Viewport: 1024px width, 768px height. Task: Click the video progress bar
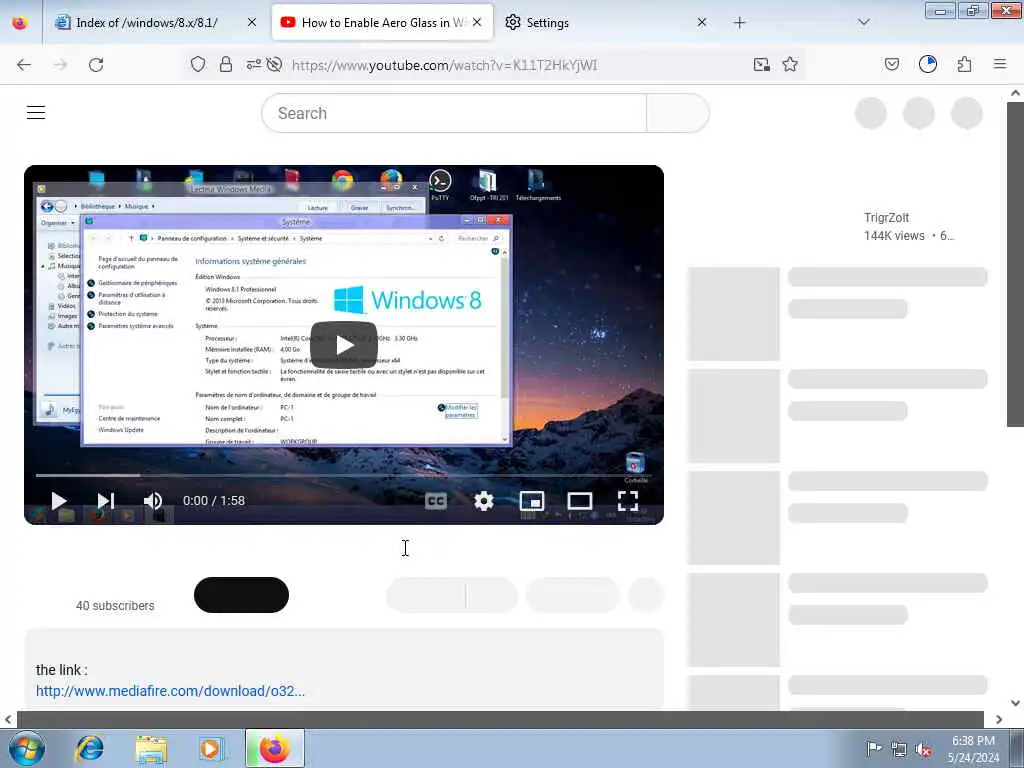(x=344, y=475)
